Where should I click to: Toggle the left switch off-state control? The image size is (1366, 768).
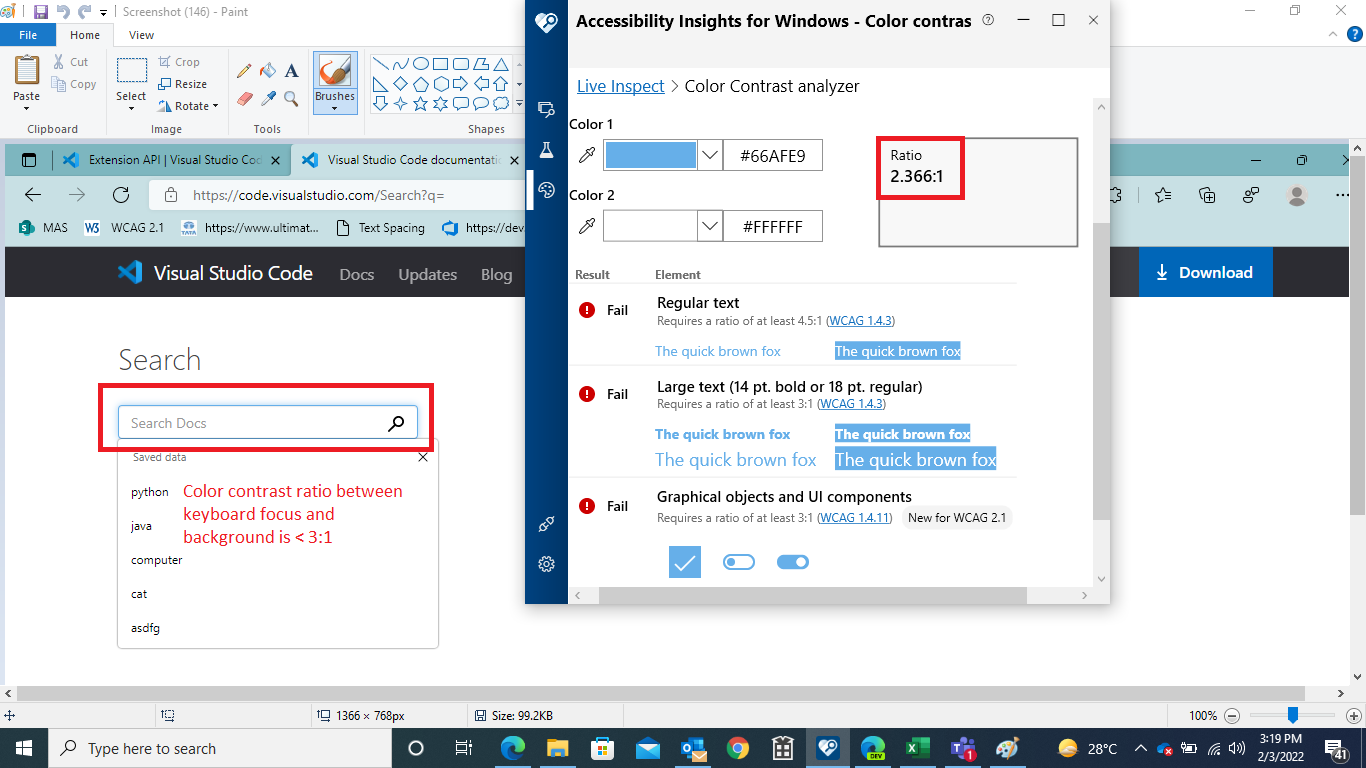[739, 562]
